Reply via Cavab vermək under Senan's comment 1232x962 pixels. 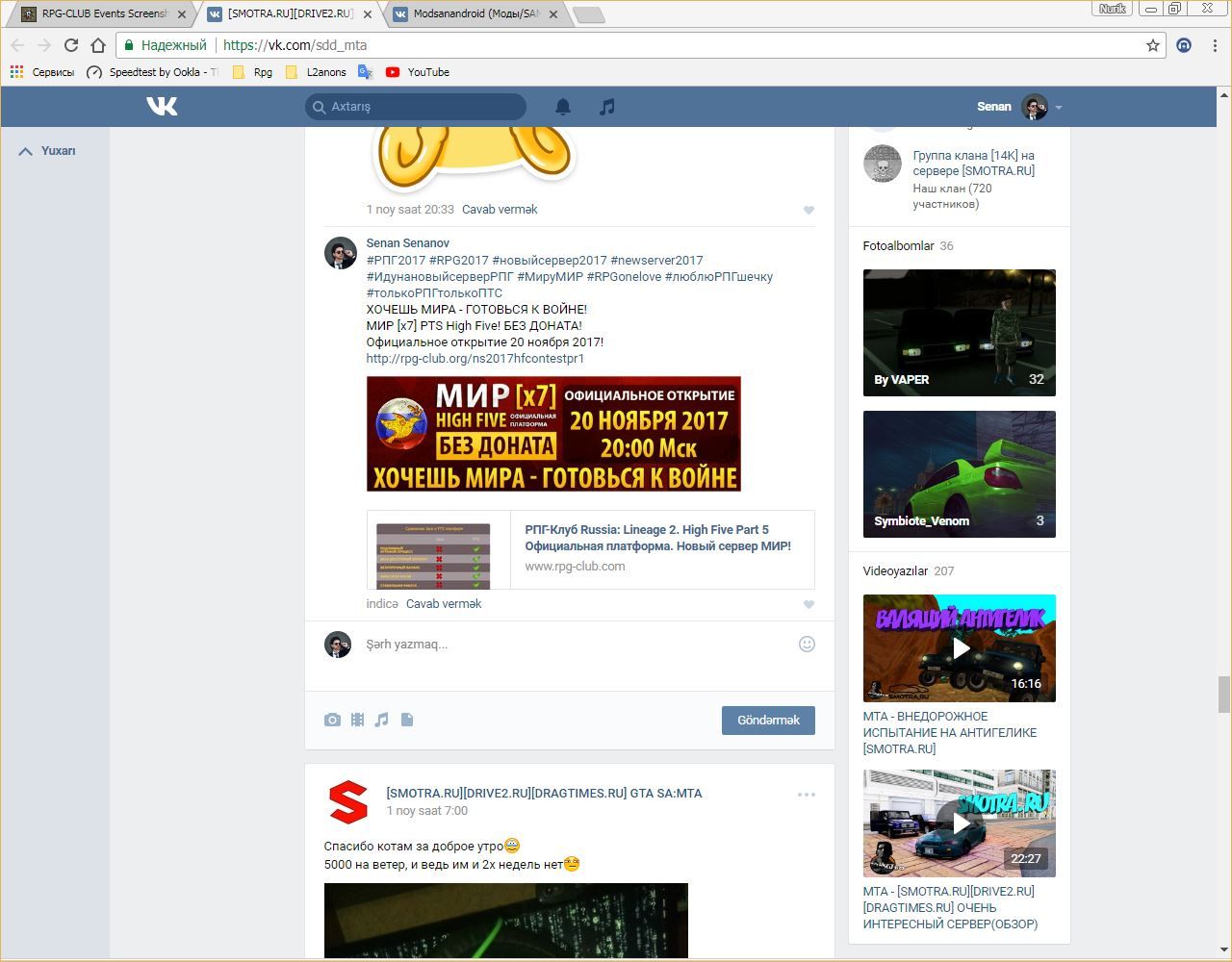tap(444, 604)
